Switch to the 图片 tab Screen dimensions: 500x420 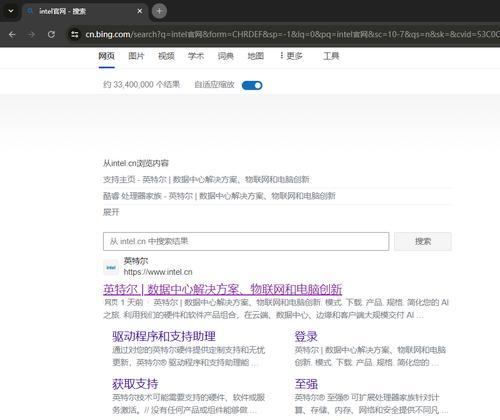pos(136,56)
